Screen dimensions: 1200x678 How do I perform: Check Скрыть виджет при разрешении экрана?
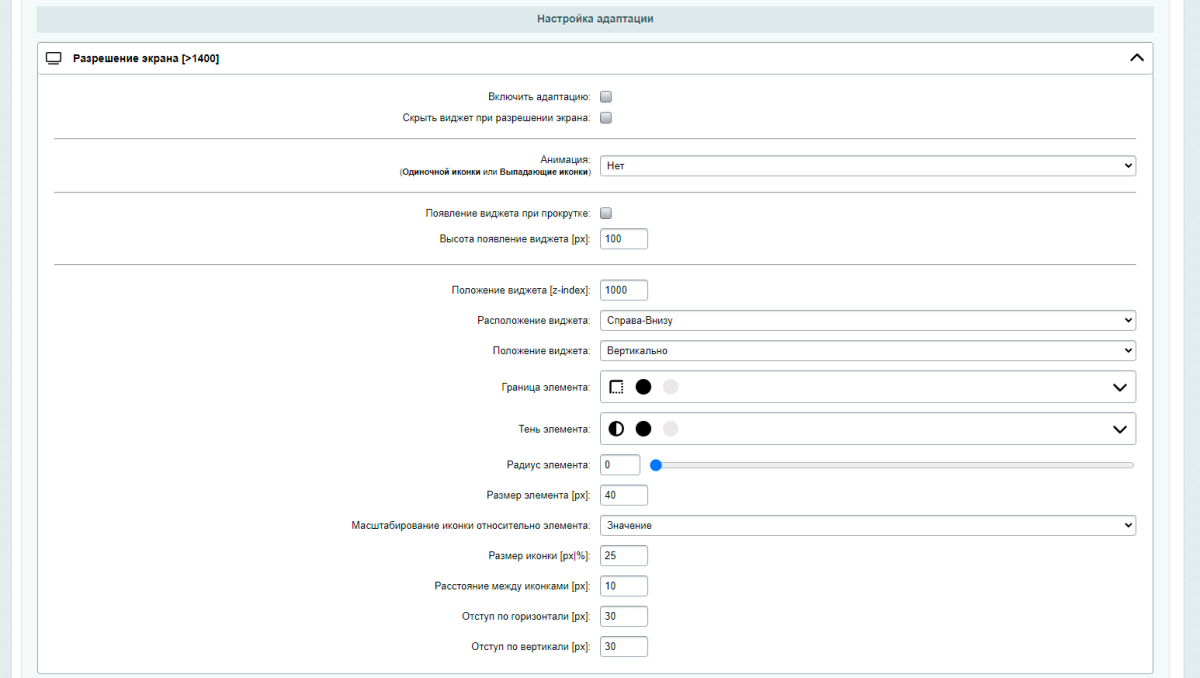(606, 118)
